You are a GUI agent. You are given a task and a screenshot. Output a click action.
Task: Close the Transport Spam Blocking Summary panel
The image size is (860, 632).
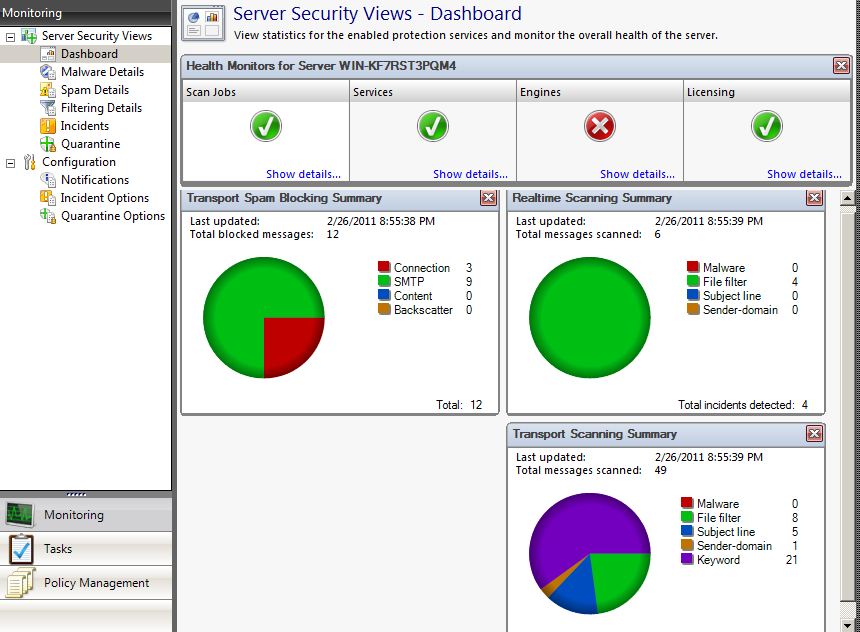[488, 198]
